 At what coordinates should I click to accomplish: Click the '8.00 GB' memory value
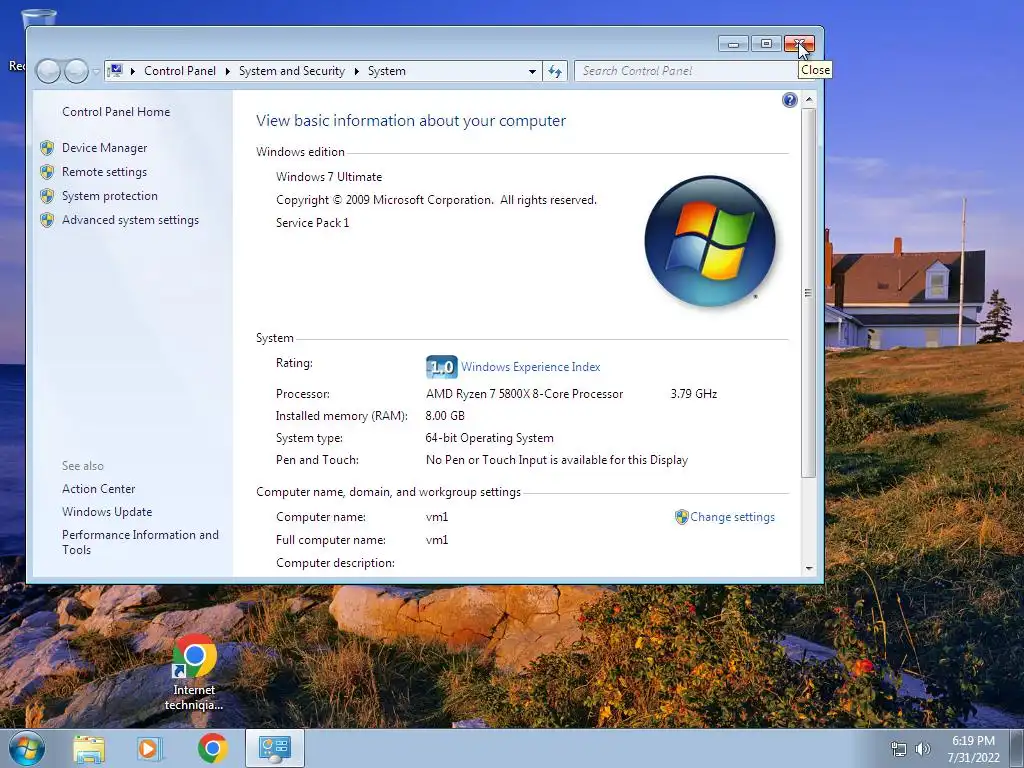click(445, 416)
